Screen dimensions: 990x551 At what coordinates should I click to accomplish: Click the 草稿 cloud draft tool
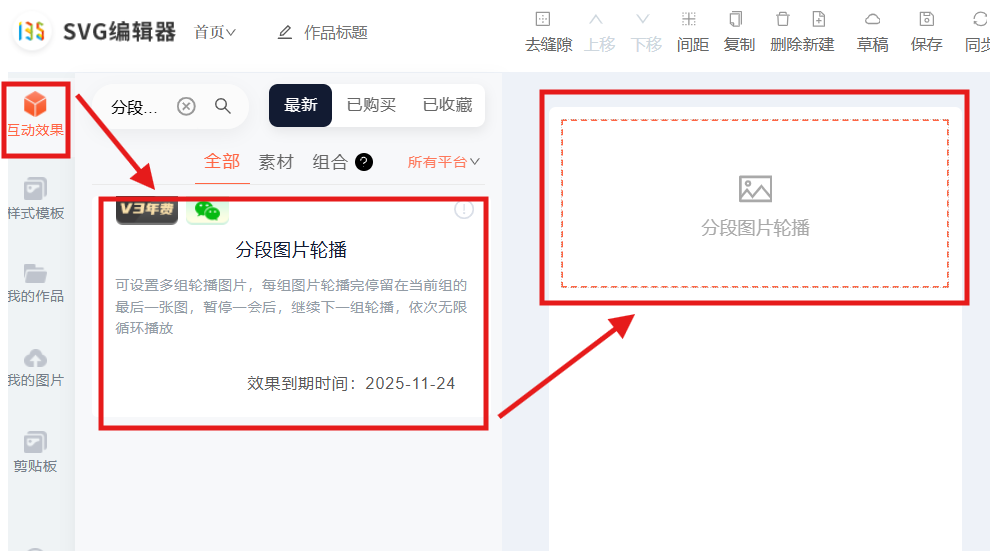(x=872, y=32)
